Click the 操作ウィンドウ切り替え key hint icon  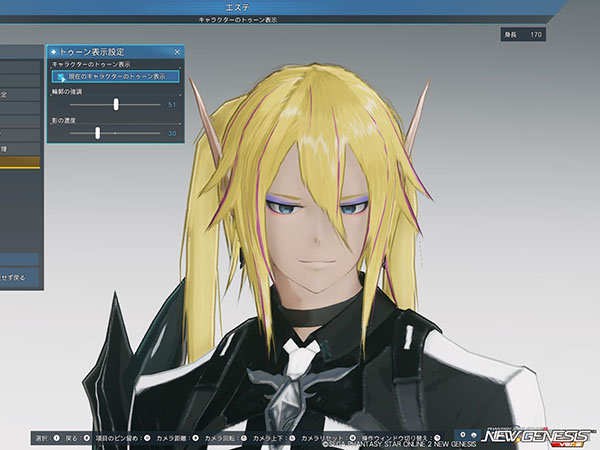[437, 438]
